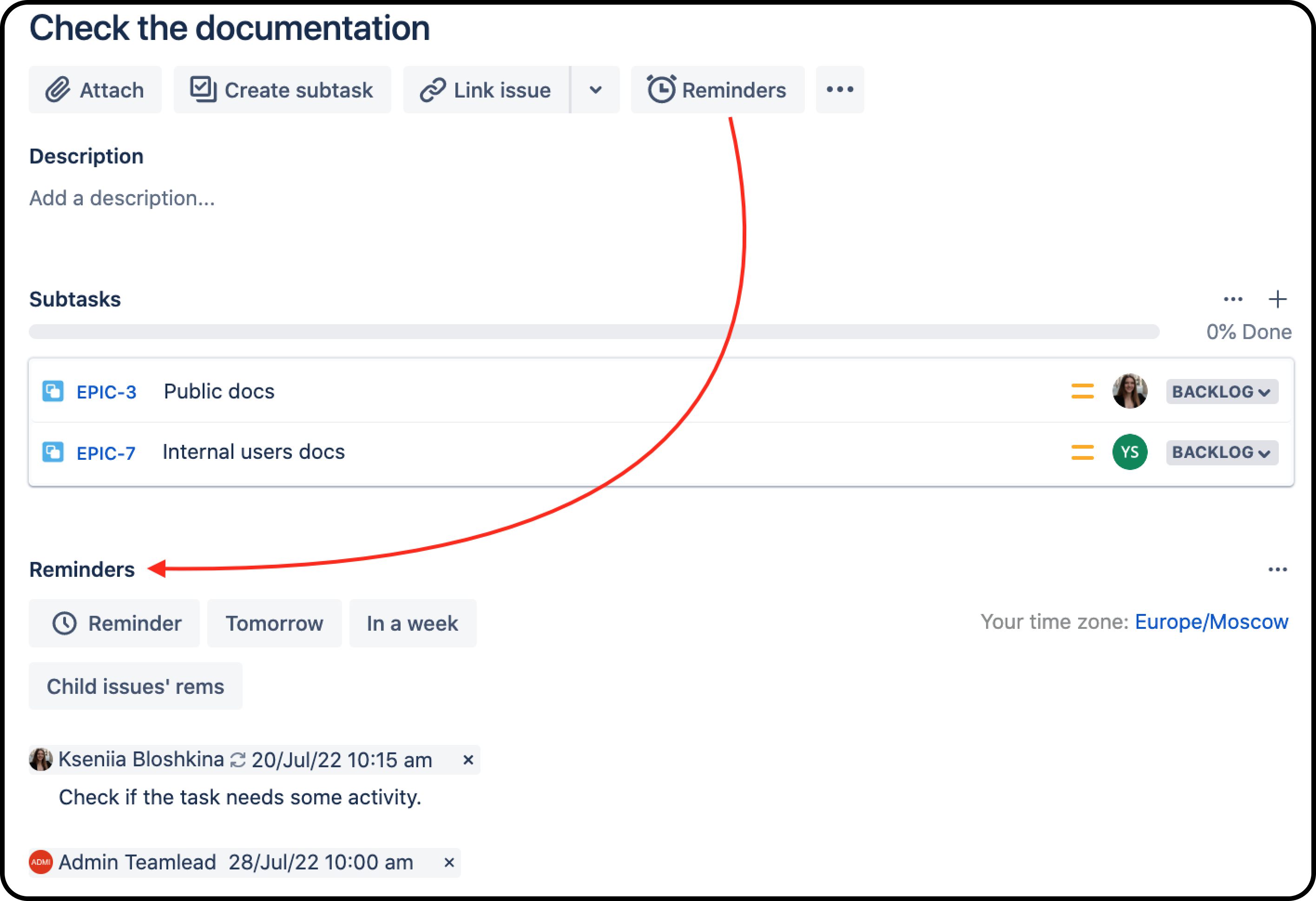This screenshot has height=901, width=1316.
Task: Open Reminders section ellipsis menu
Action: pyautogui.click(x=1277, y=569)
